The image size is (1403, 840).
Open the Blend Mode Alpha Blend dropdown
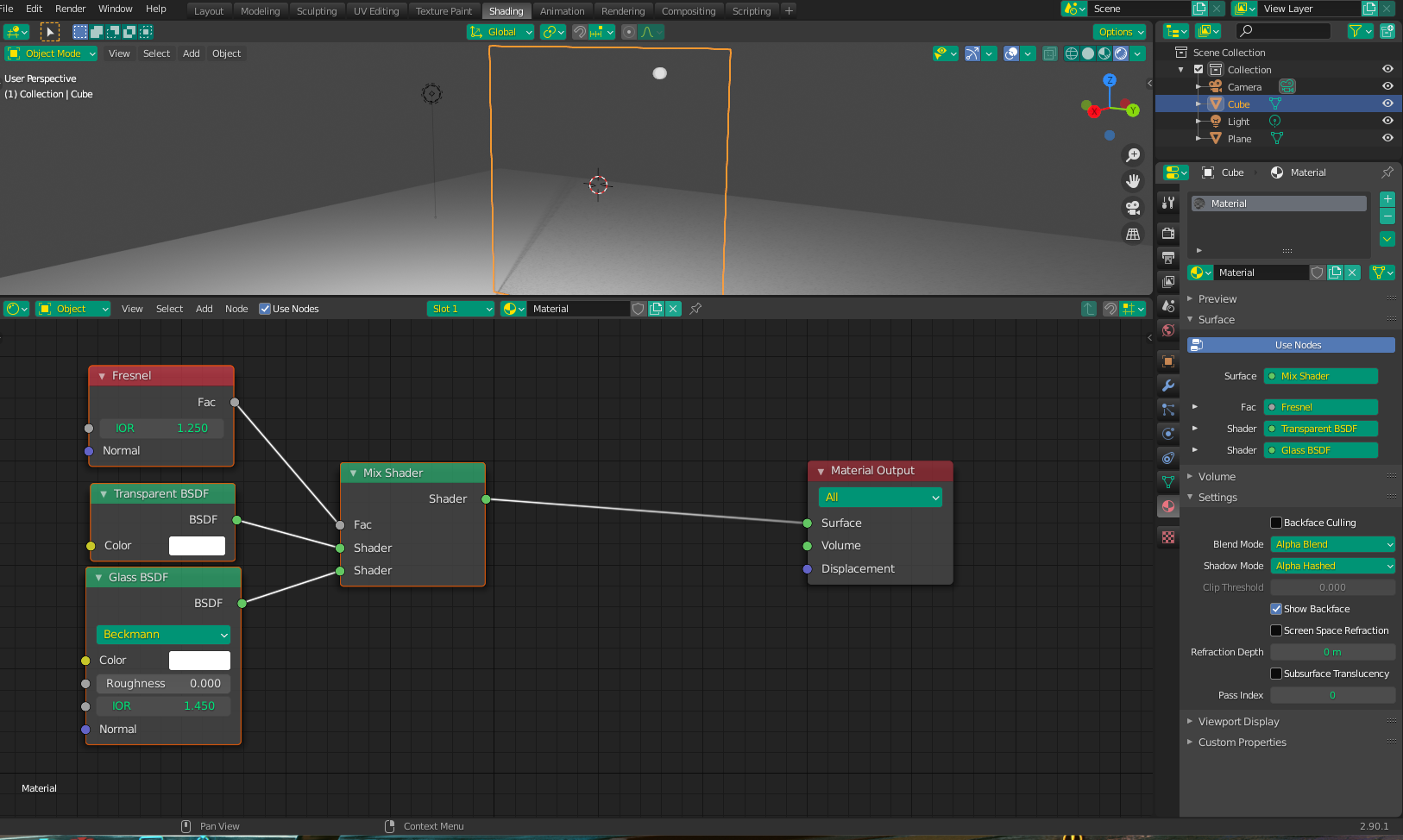[x=1333, y=544]
